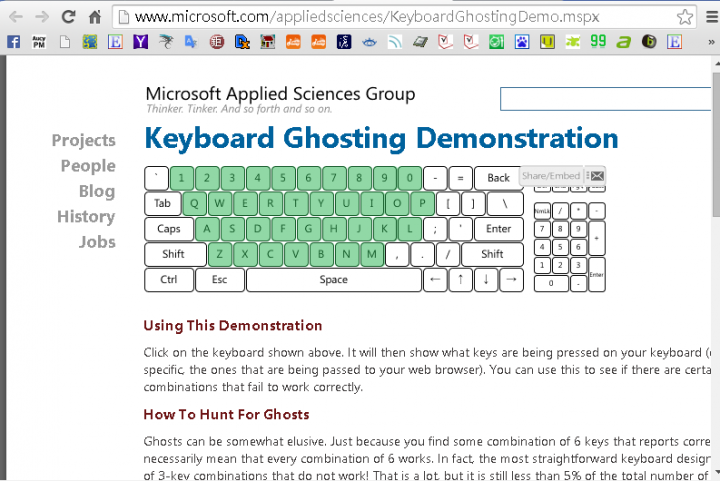The image size is (720, 481).
Task: Open the Jobs page
Action: pyautogui.click(x=97, y=242)
